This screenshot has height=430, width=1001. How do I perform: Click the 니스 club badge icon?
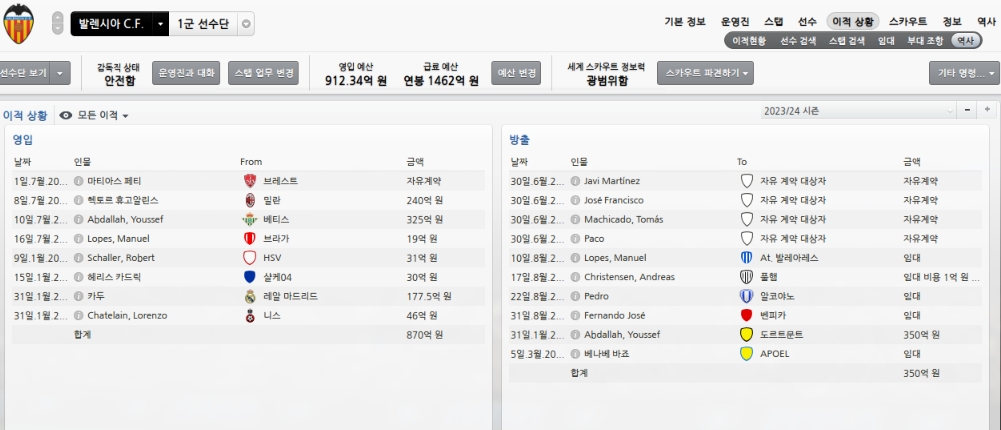click(250, 315)
